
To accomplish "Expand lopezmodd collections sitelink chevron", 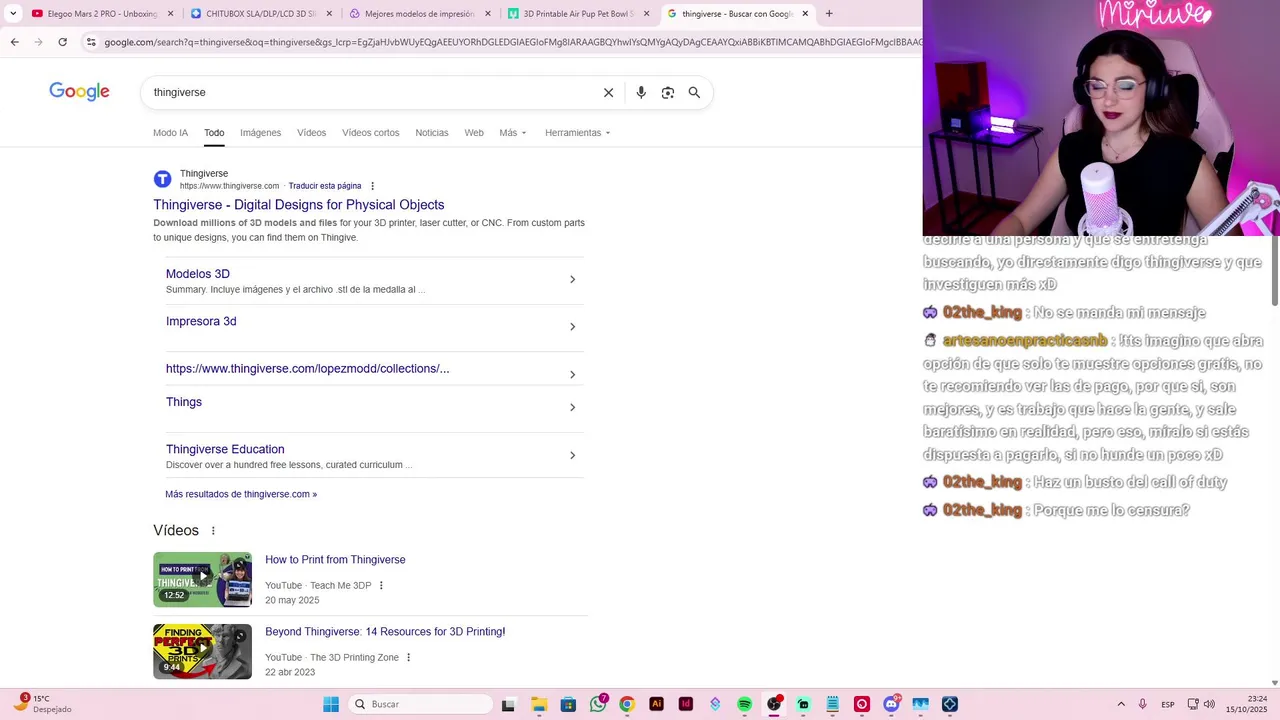I will [572, 374].
